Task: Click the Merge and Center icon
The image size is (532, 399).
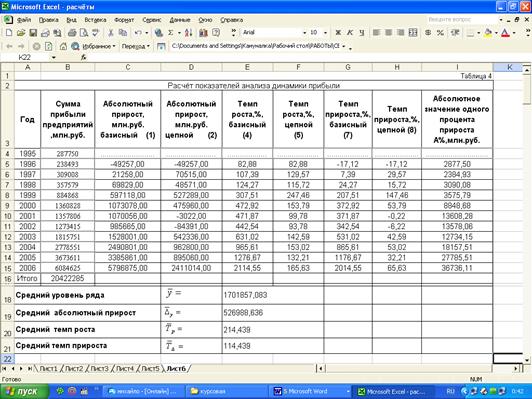Action: point(413,33)
